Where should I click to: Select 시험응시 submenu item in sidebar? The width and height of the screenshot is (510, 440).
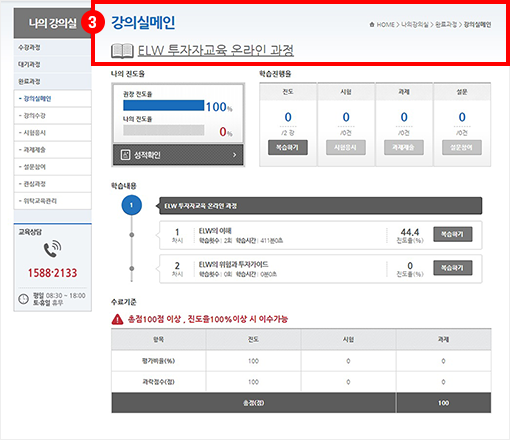coord(53,133)
